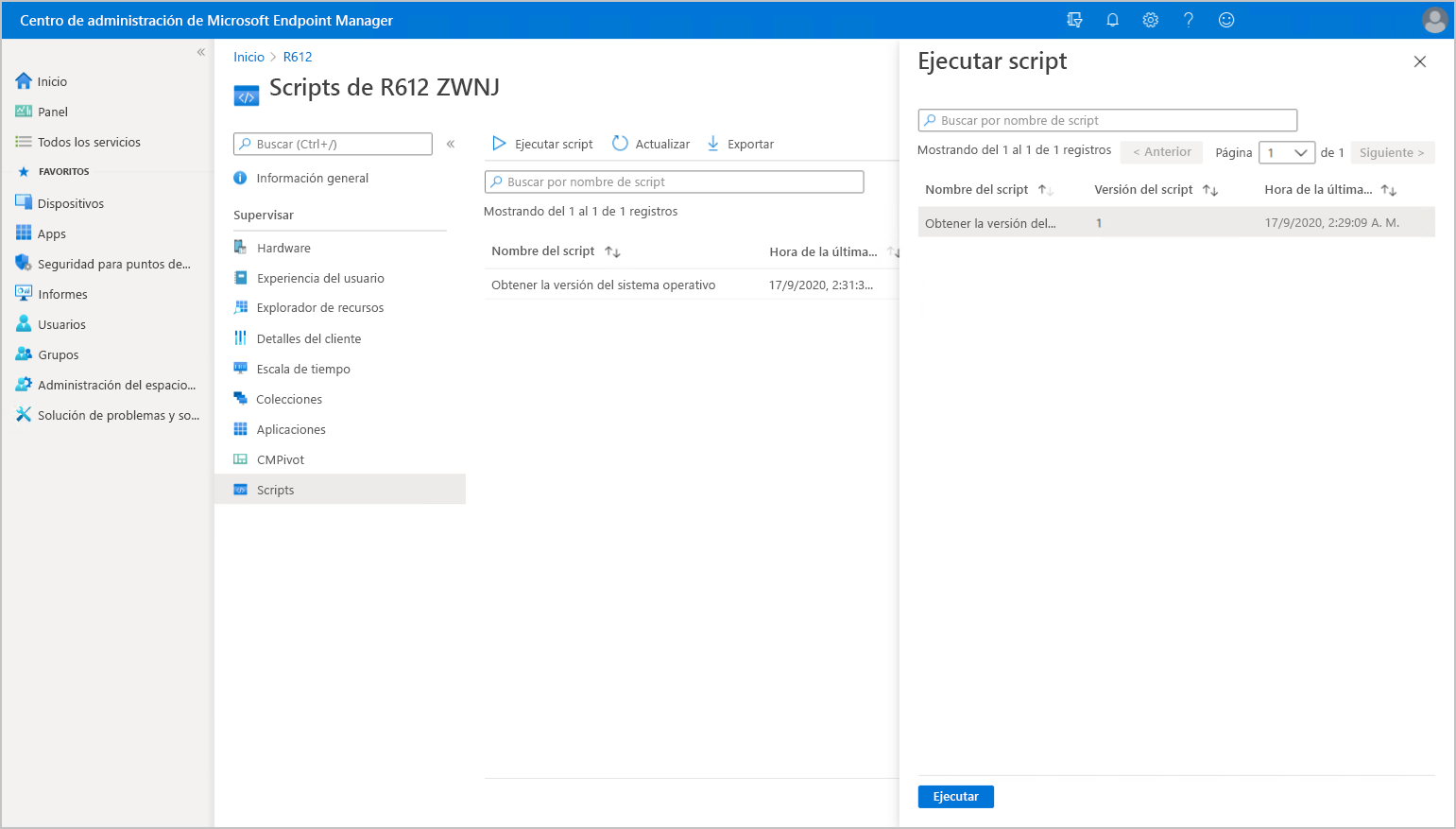Click the Siguiente pagination button
The image size is (1456, 829).
click(x=1393, y=152)
